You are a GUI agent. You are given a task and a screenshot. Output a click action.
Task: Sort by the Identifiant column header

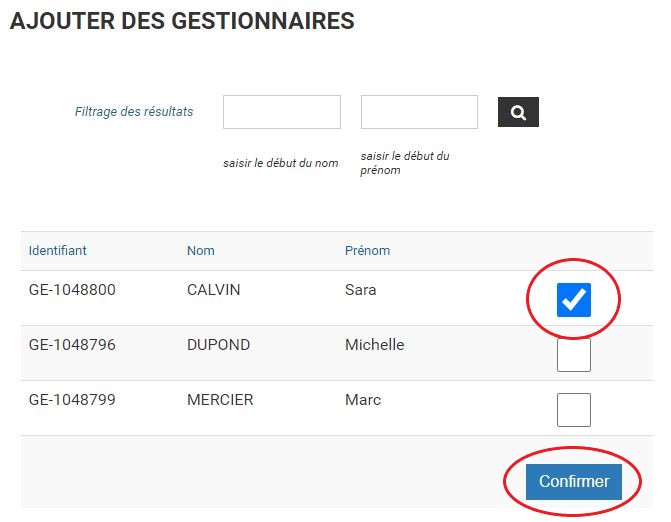pyautogui.click(x=57, y=250)
